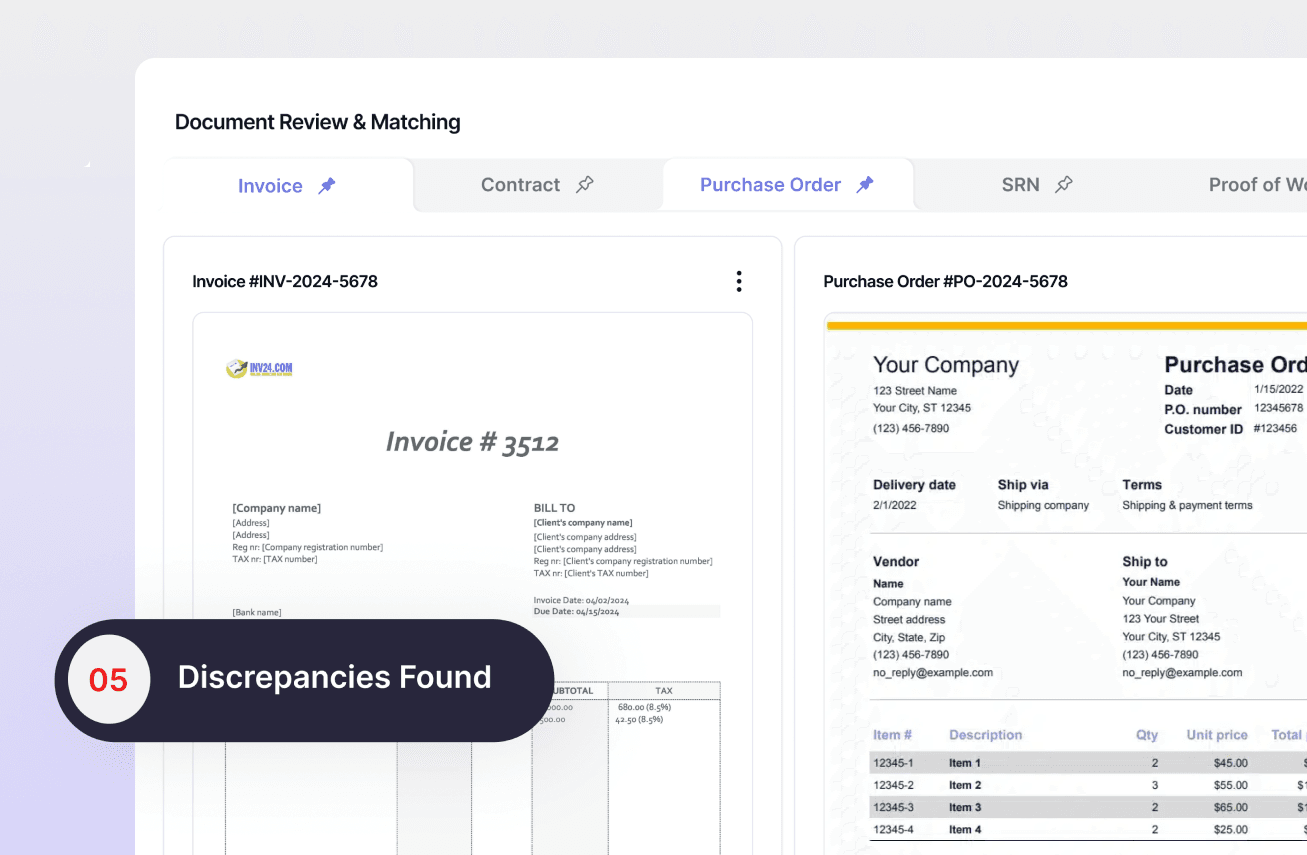Open the invoice document preview thumbnail
1307x855 pixels.
[472, 584]
